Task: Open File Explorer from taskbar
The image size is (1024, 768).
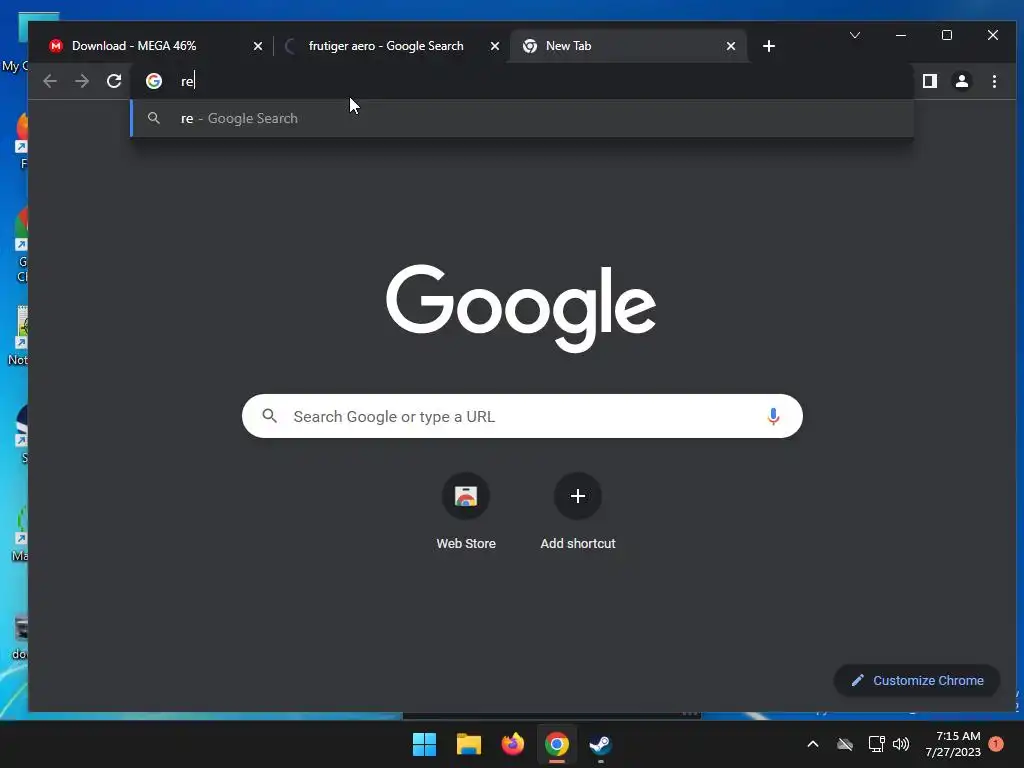Action: pos(468,744)
